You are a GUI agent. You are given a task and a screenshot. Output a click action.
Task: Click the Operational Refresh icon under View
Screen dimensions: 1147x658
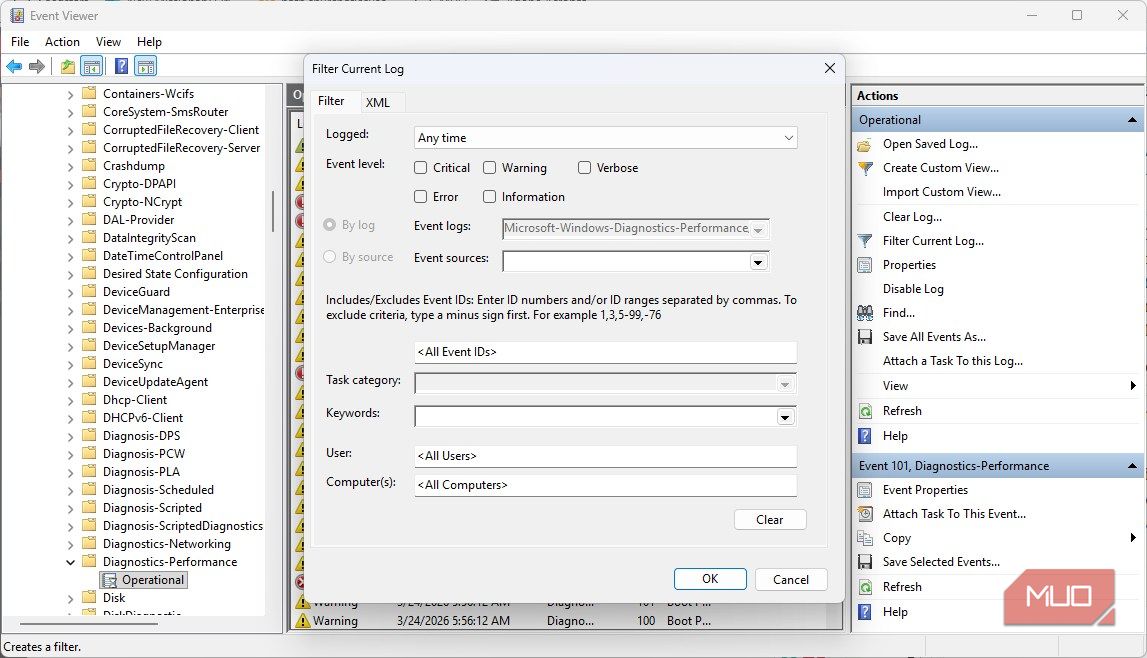[865, 411]
